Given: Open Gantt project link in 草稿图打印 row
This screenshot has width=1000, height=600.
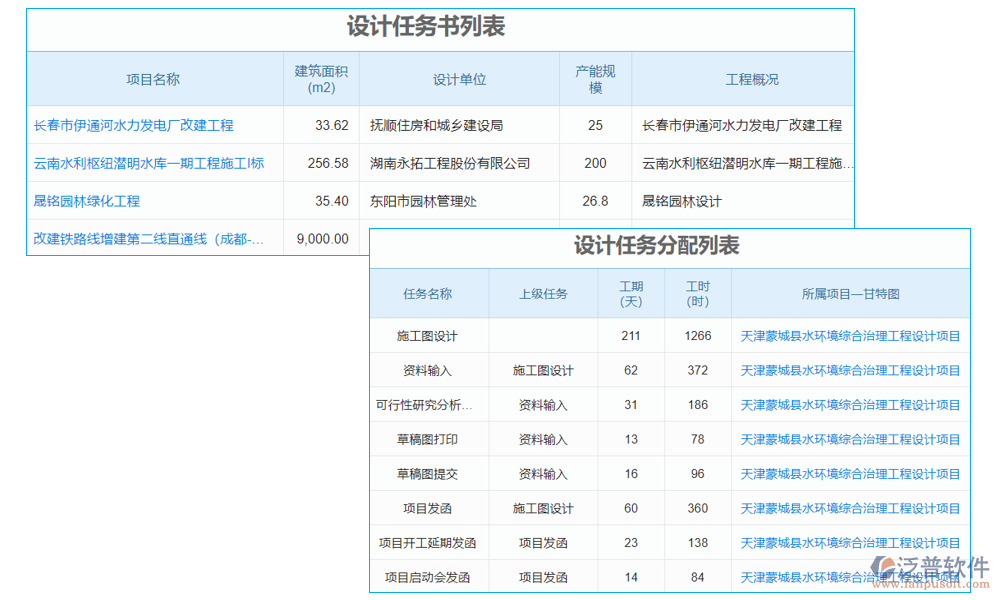Looking at the screenshot, I should [850, 440].
